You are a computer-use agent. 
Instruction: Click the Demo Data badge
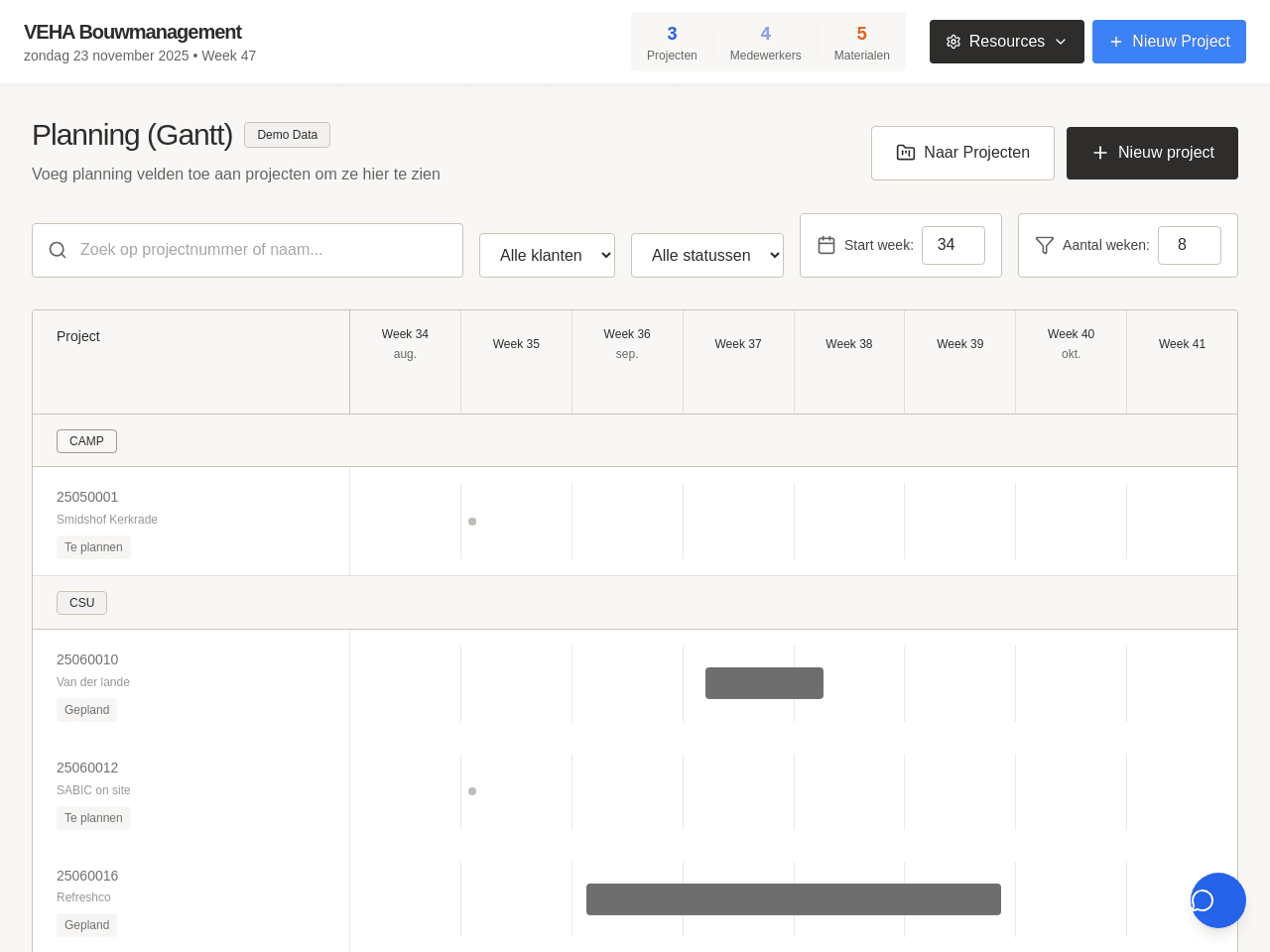tap(287, 135)
